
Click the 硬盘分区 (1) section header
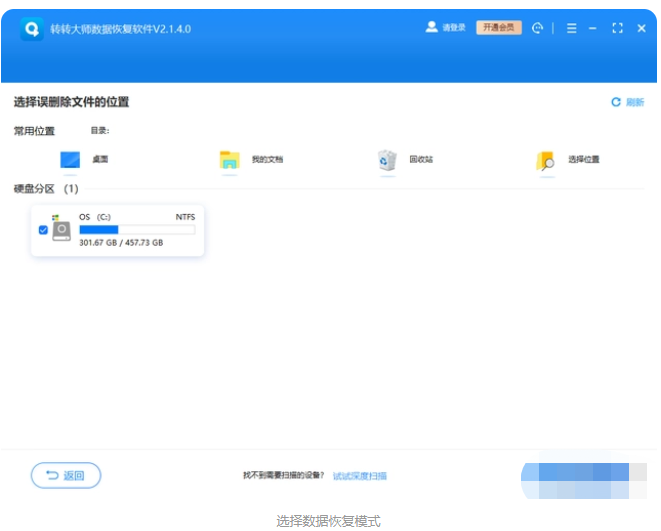[x=45, y=188]
